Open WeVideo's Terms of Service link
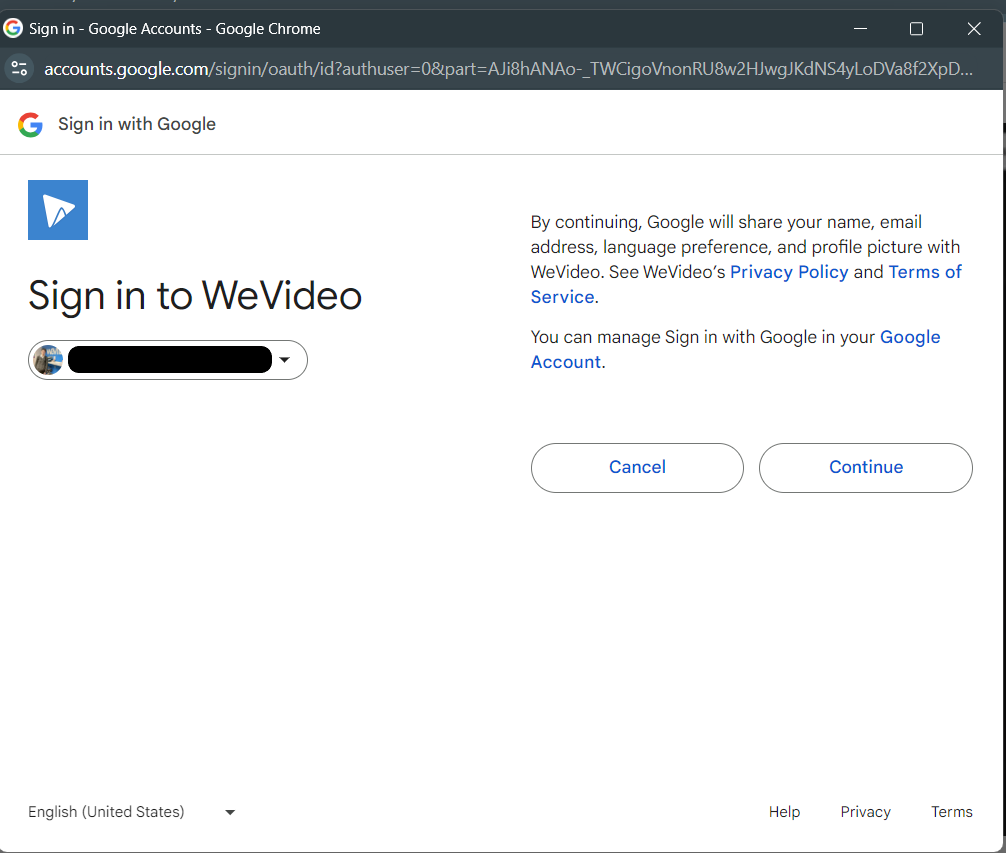The image size is (1006, 853). tap(925, 272)
